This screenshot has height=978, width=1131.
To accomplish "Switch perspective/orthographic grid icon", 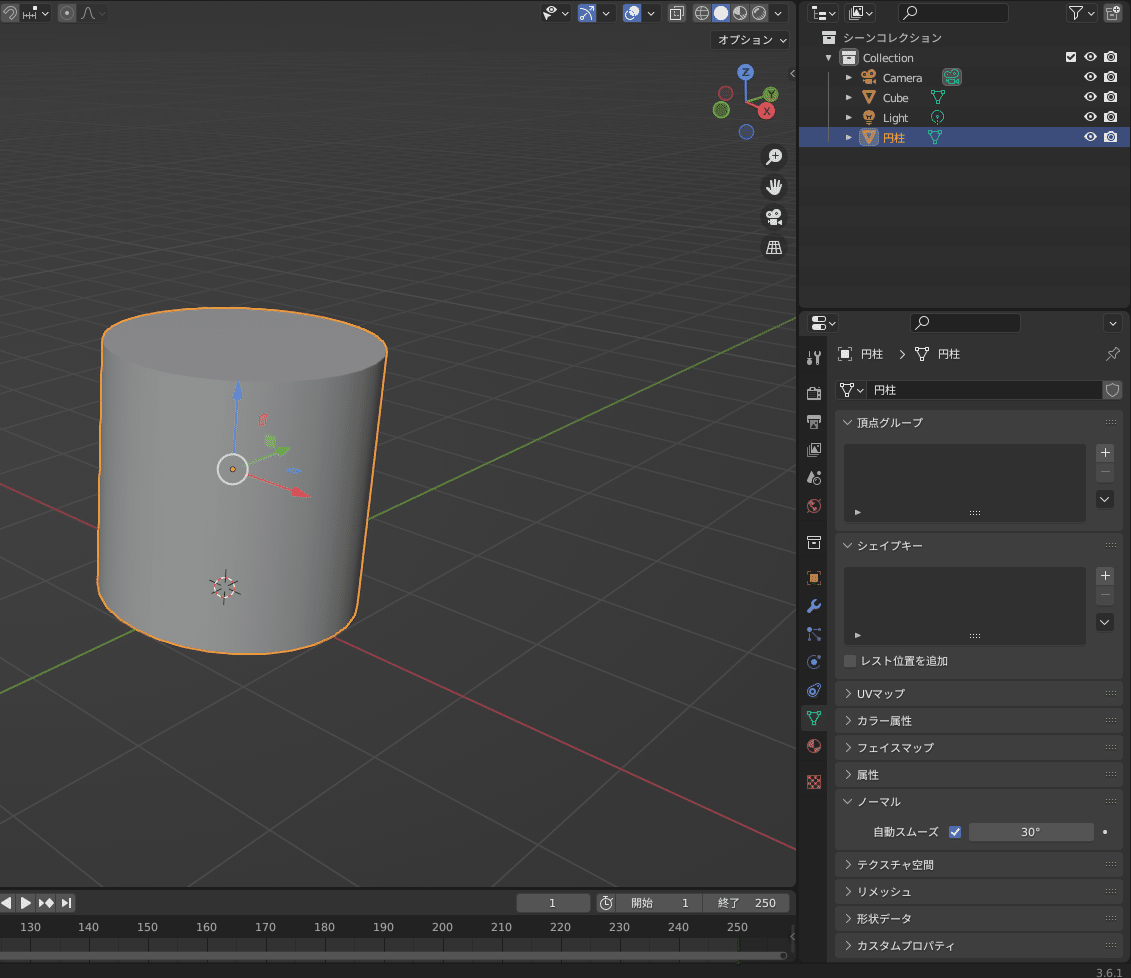I will [x=773, y=247].
